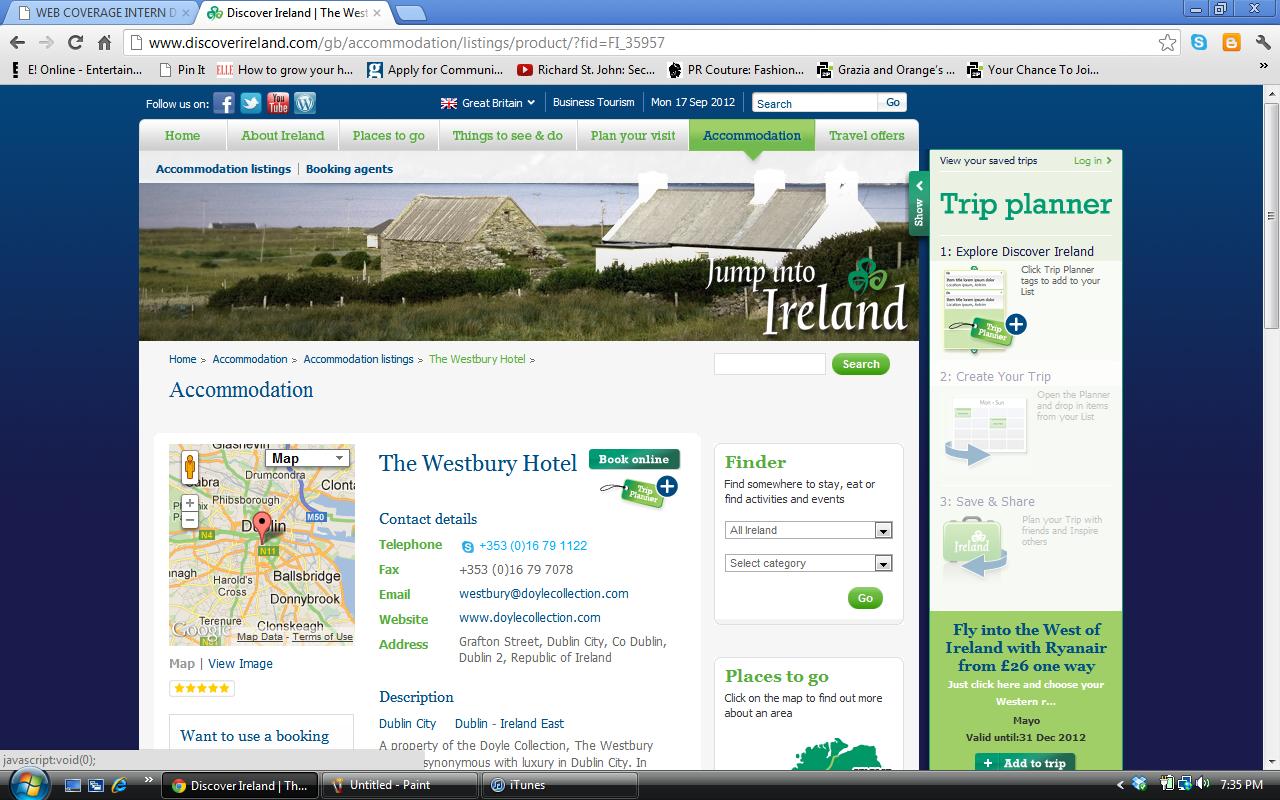1280x800 pixels.
Task: Click the Skype call icon beside telephone
Action: tap(467, 546)
